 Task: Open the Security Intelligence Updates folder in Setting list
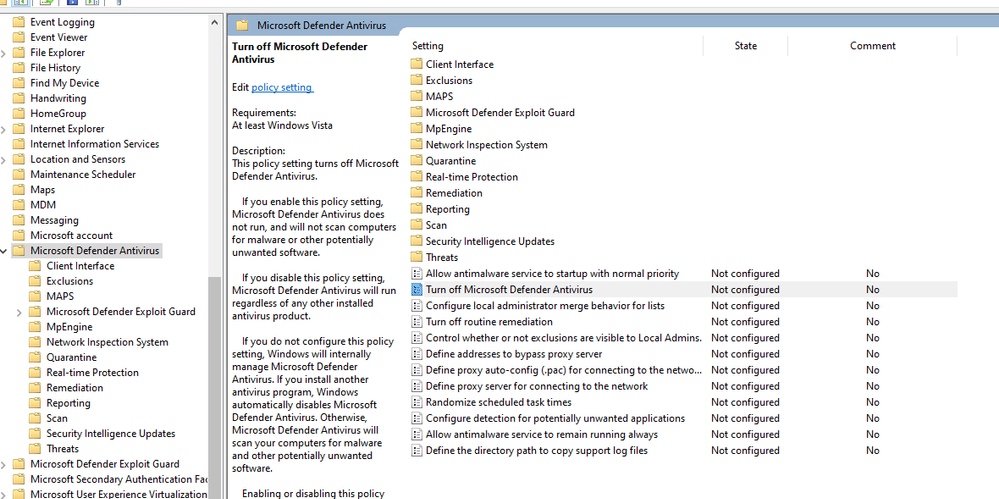[490, 241]
